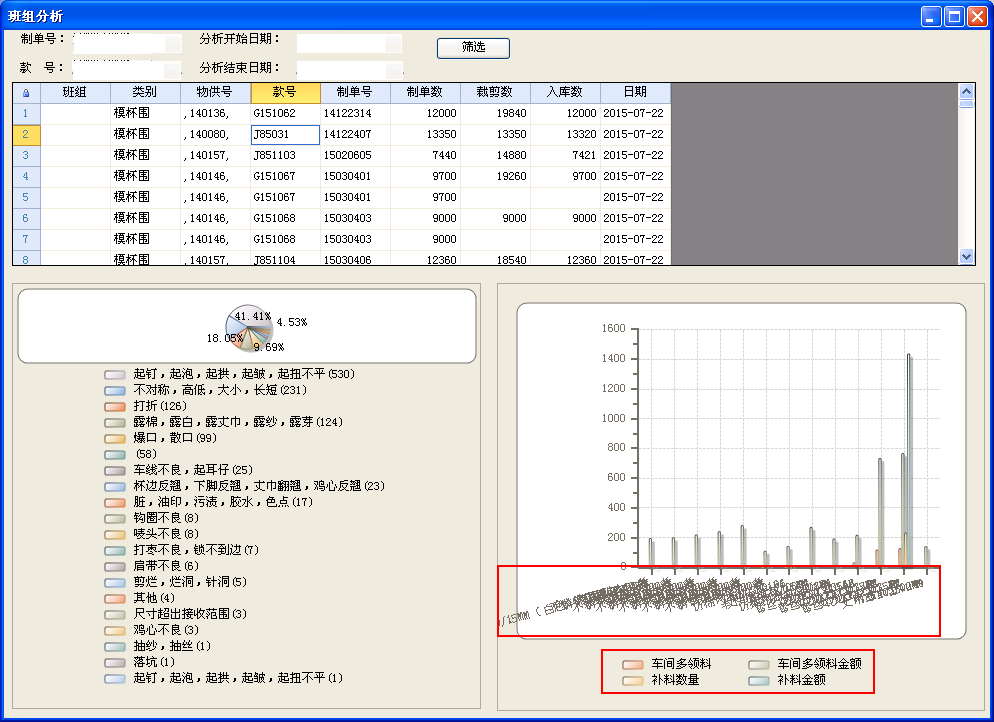This screenshot has height=722, width=994.
Task: Select row 5 by its row header
Action: coord(26,197)
